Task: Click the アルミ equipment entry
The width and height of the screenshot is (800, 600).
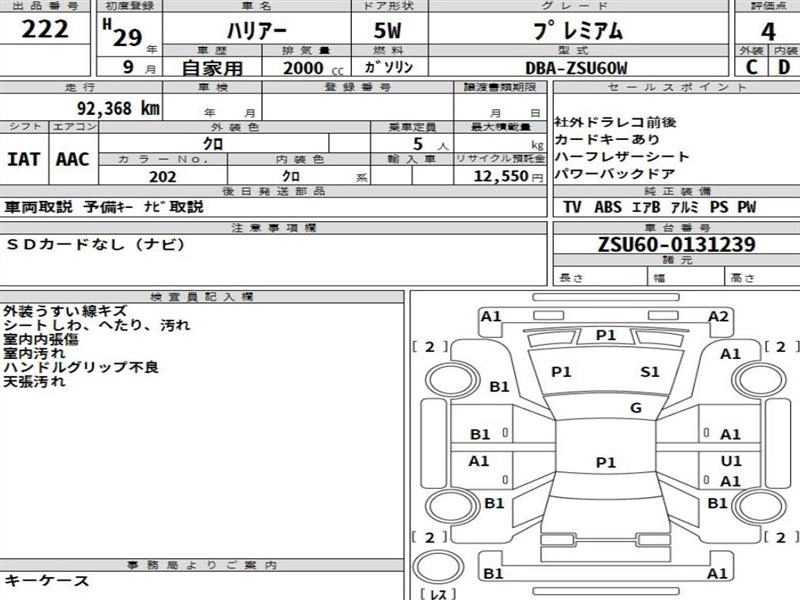Action: click(x=684, y=207)
